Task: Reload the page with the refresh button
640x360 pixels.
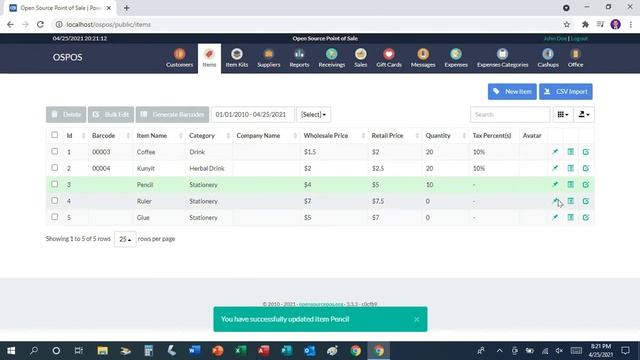Action: [x=40, y=24]
